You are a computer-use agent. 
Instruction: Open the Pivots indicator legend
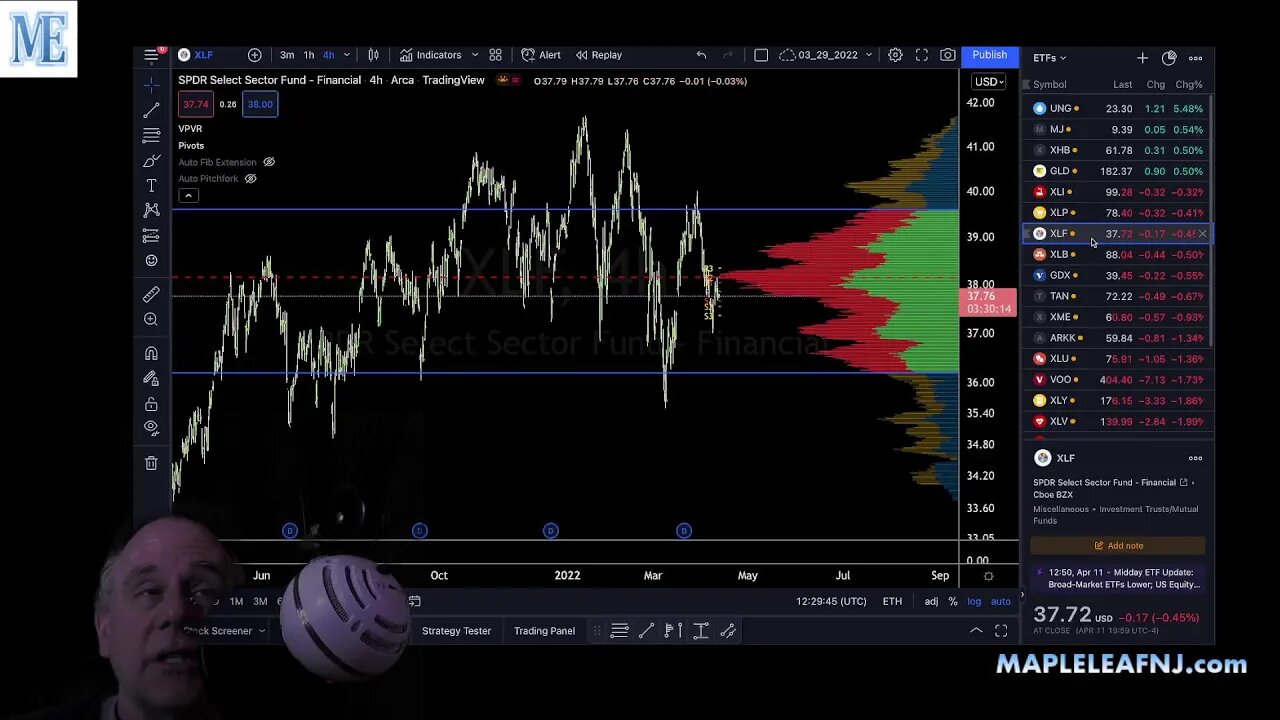(191, 146)
